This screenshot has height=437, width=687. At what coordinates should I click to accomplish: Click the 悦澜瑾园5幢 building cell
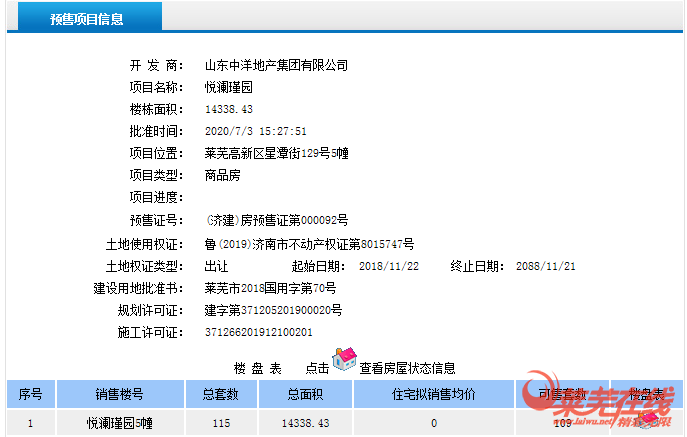120,424
